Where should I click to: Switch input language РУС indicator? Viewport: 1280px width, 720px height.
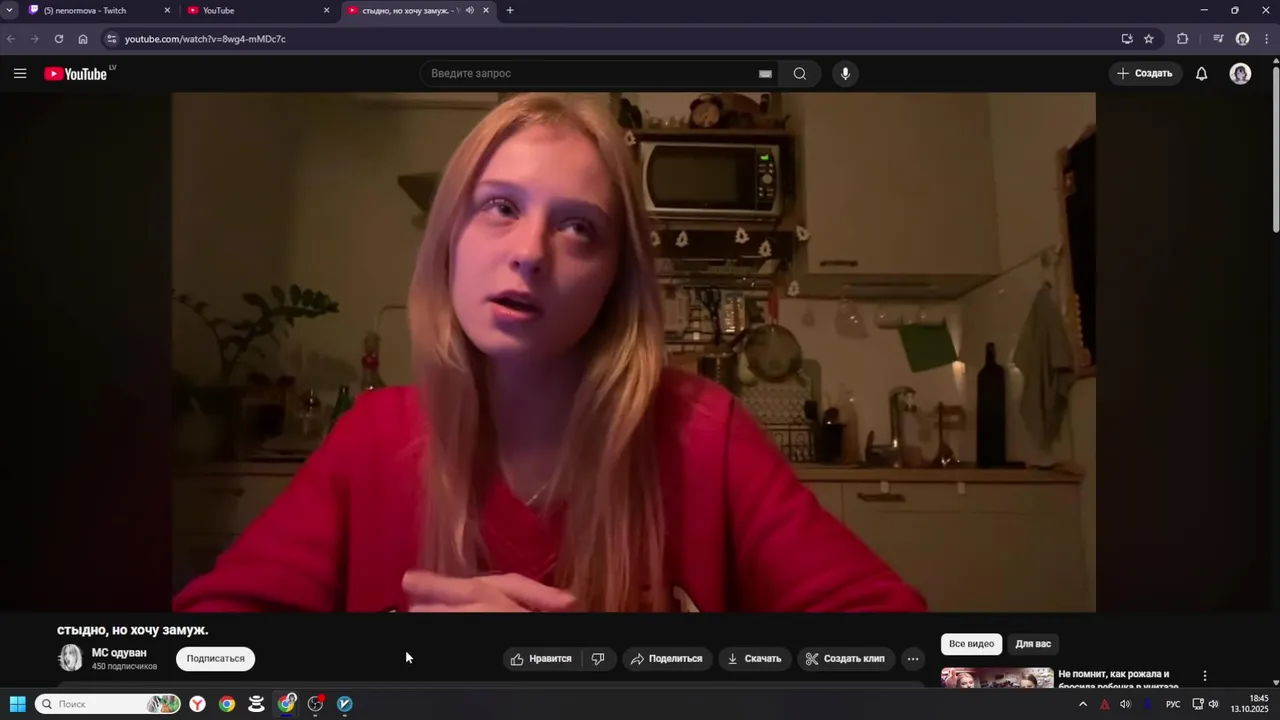tap(1173, 704)
